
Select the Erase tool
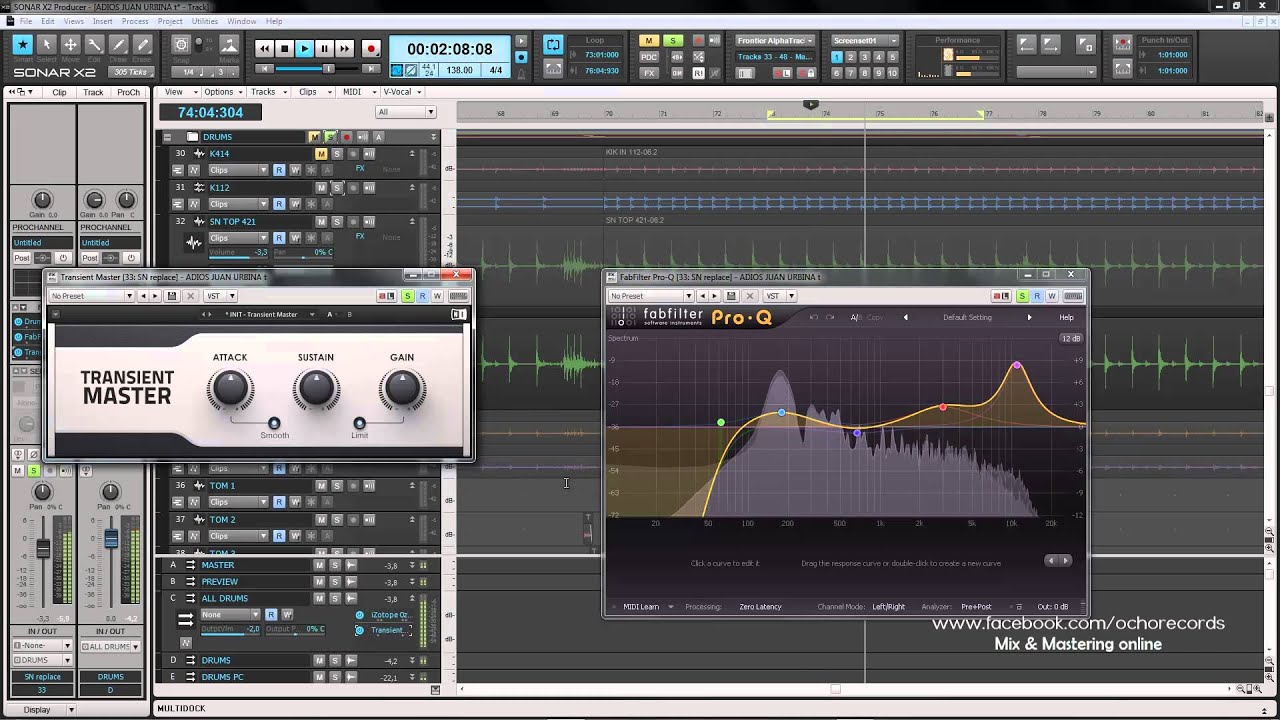pyautogui.click(x=142, y=45)
